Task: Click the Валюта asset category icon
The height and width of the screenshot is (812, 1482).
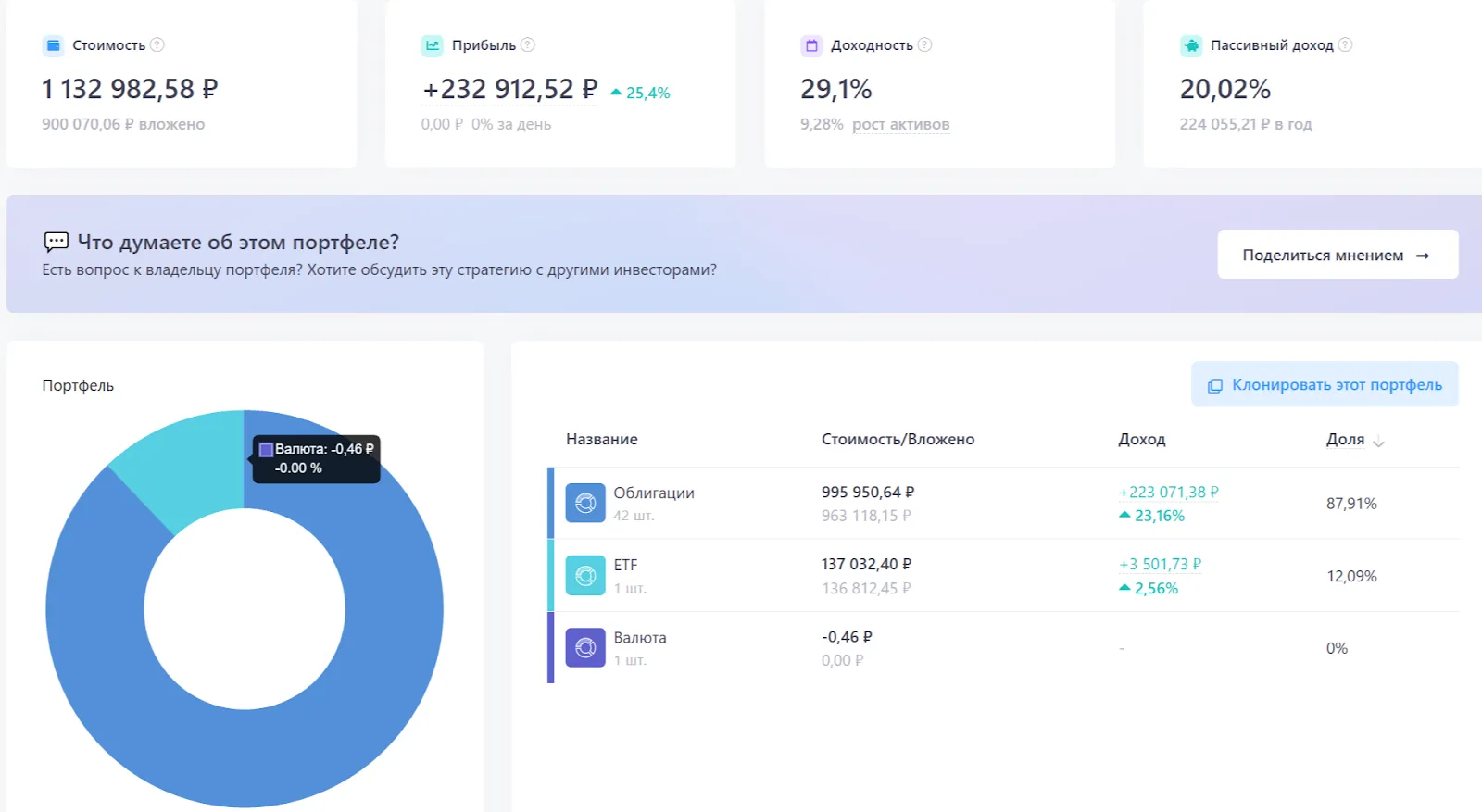Action: (x=585, y=648)
